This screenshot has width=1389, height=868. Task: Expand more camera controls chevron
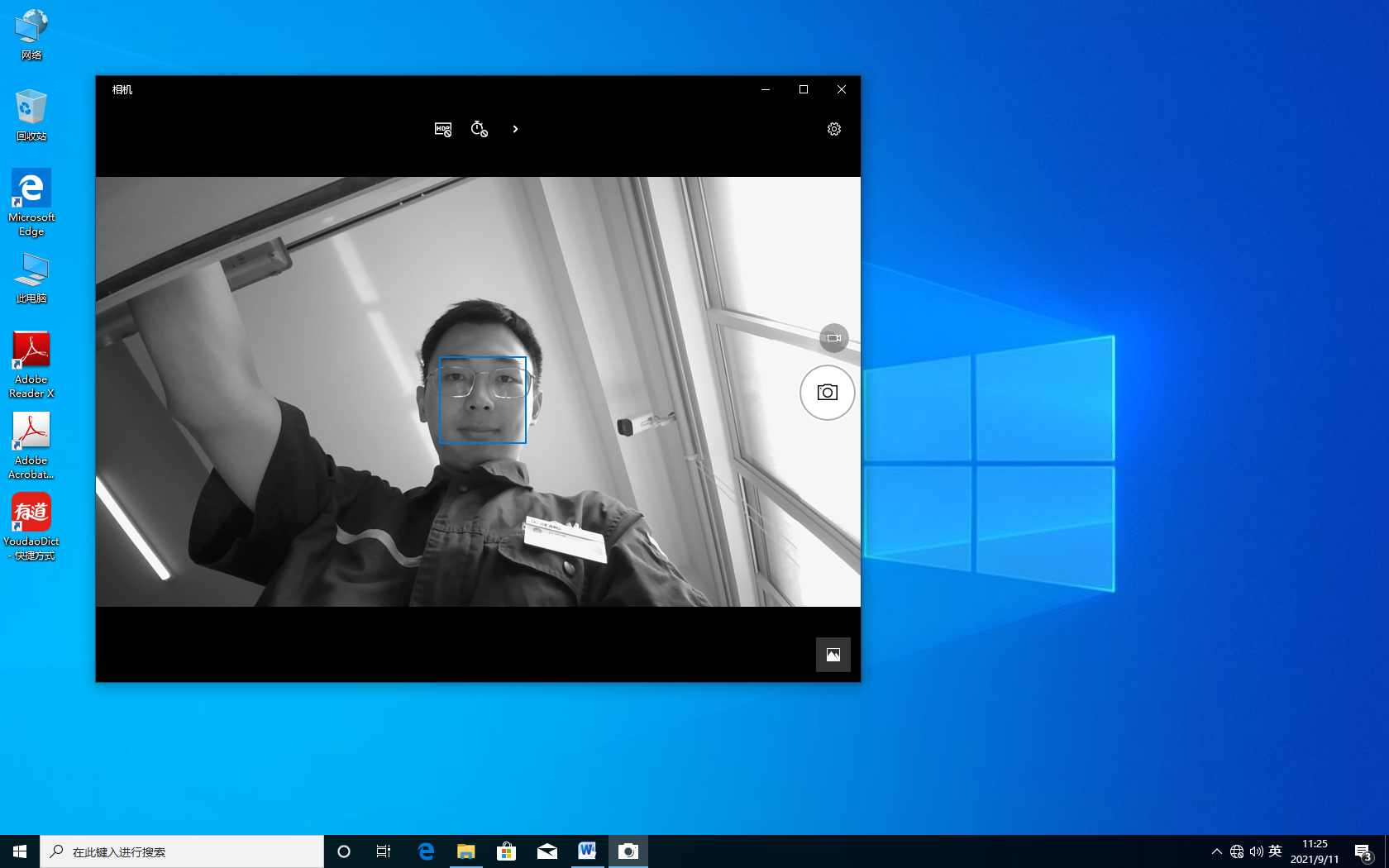point(515,129)
